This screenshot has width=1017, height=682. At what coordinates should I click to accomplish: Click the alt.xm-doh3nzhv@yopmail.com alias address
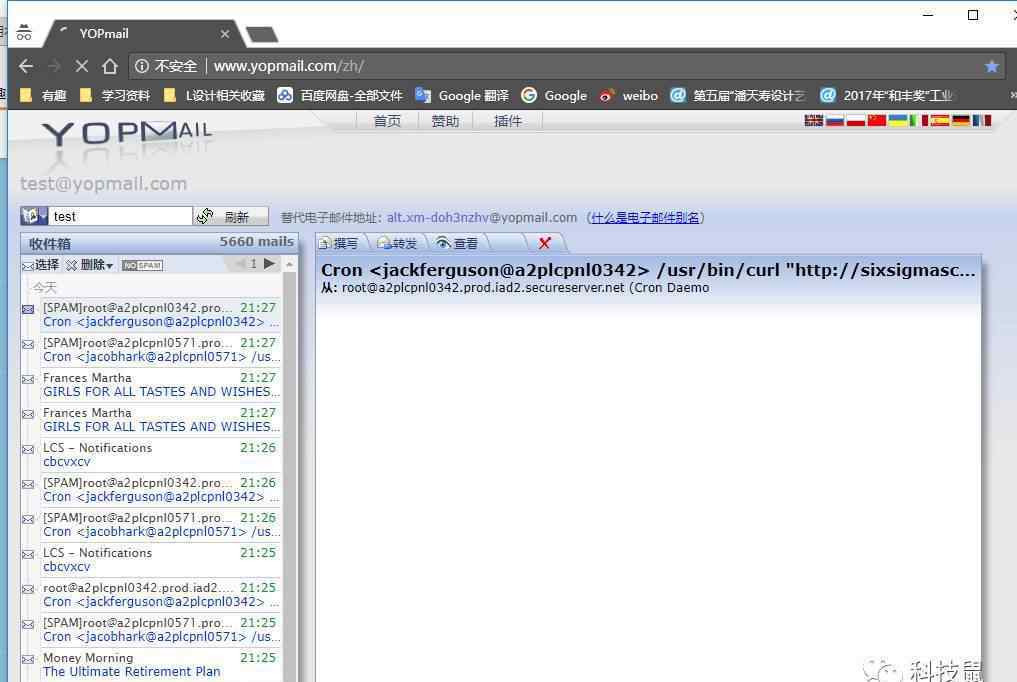[482, 217]
